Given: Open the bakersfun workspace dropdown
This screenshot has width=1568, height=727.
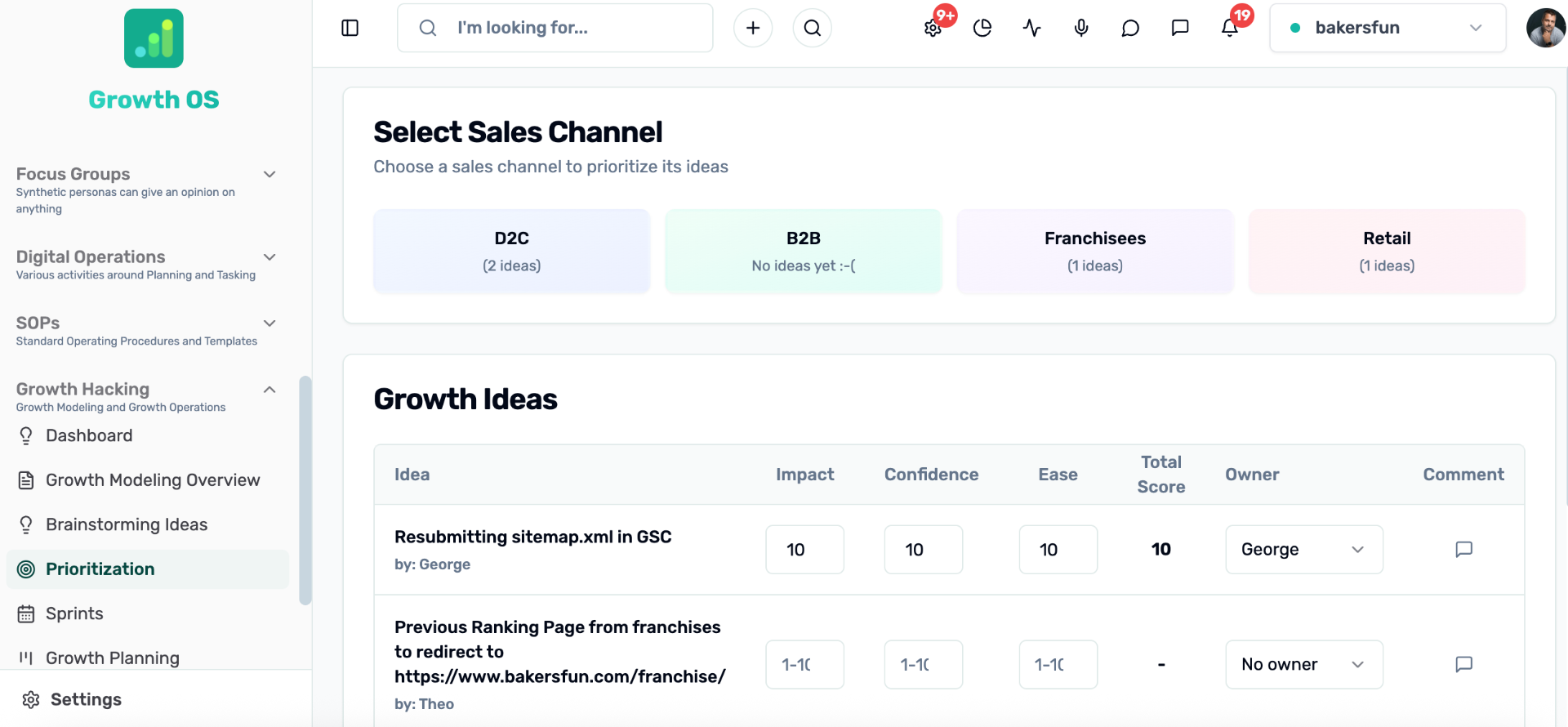Looking at the screenshot, I should [x=1388, y=28].
